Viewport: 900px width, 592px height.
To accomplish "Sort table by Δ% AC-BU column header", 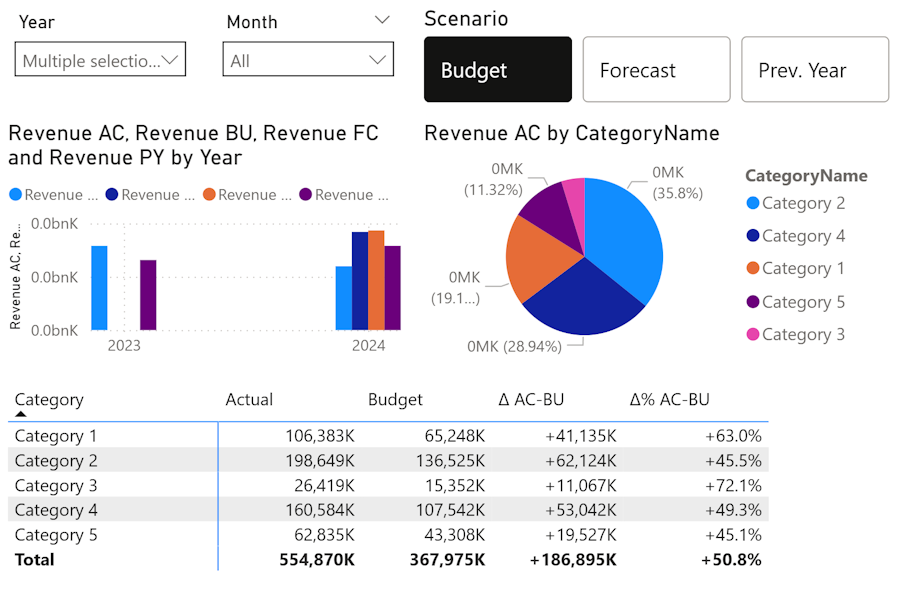I will pyautogui.click(x=669, y=399).
